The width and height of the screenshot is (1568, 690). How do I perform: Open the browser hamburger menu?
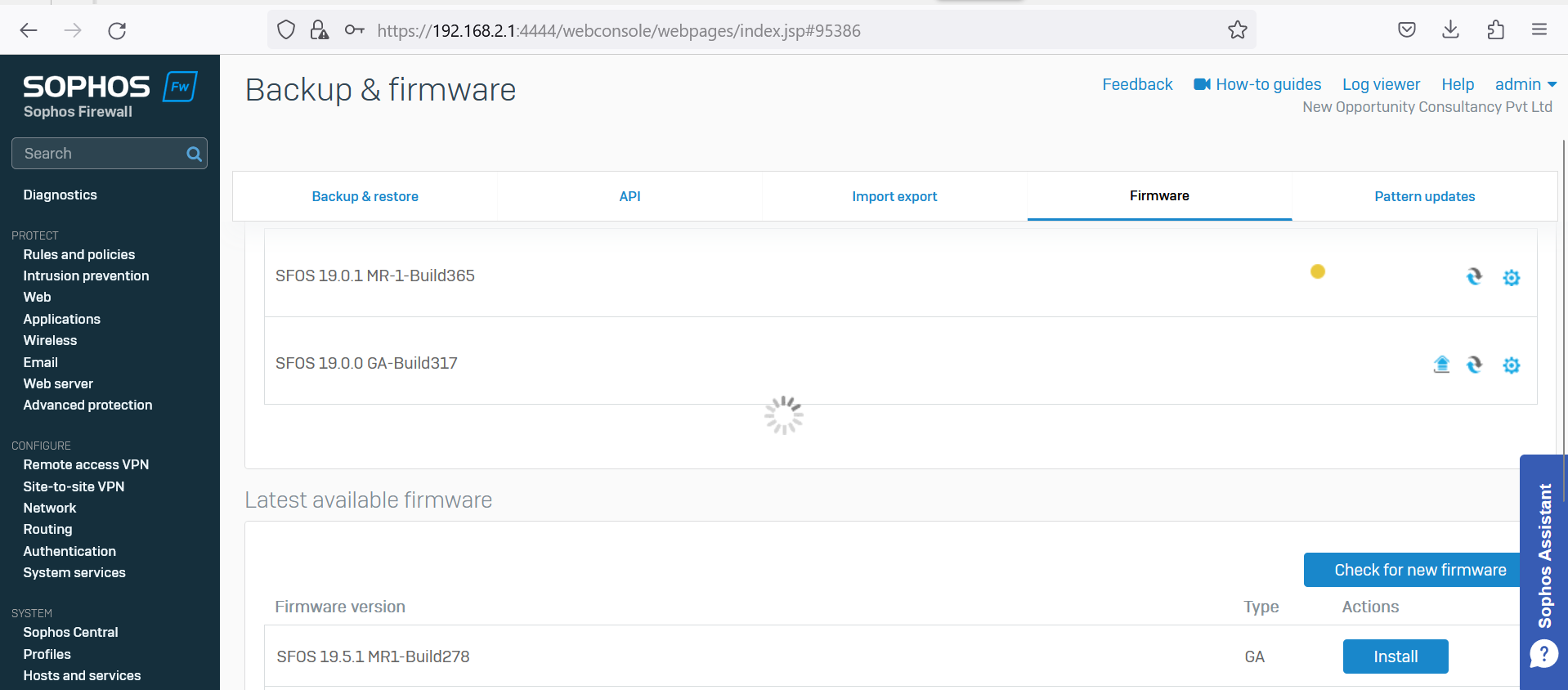click(x=1539, y=30)
